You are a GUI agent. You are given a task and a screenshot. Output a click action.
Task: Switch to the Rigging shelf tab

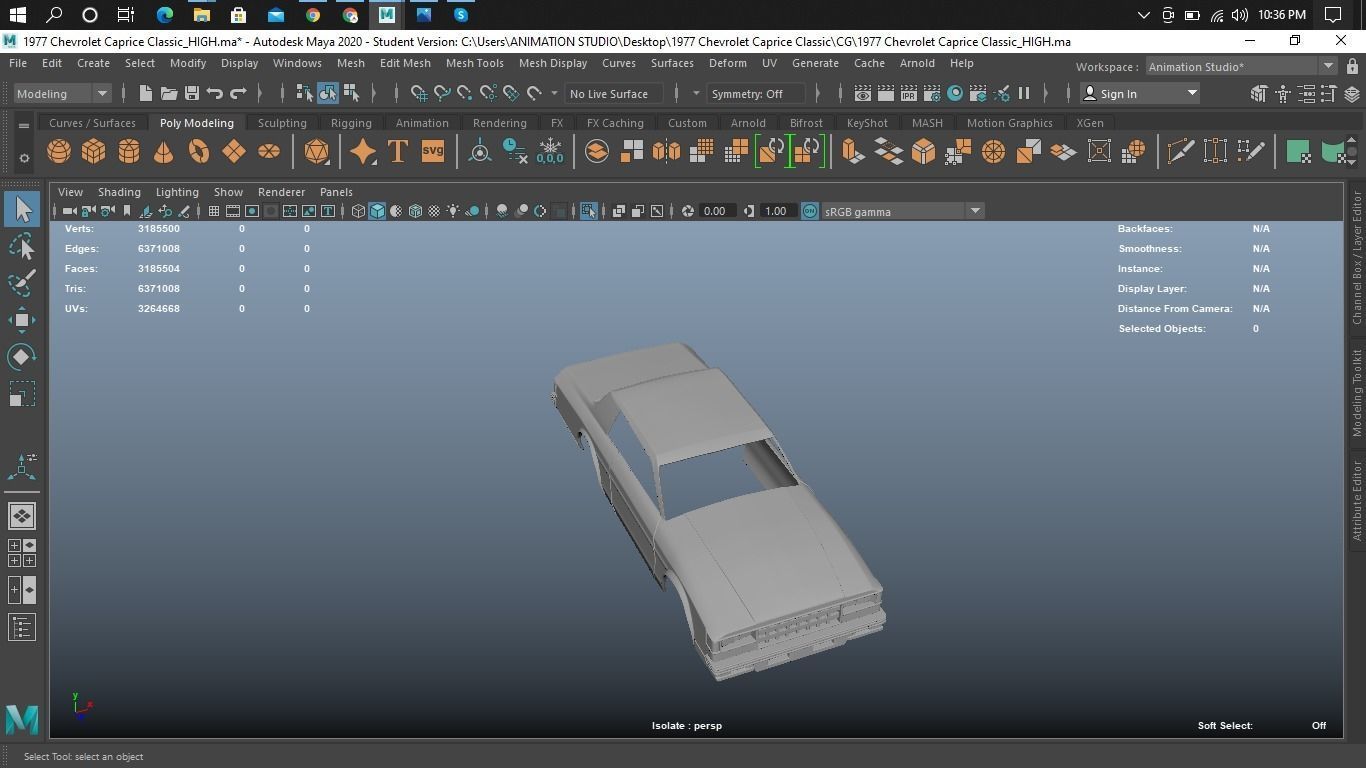(351, 123)
